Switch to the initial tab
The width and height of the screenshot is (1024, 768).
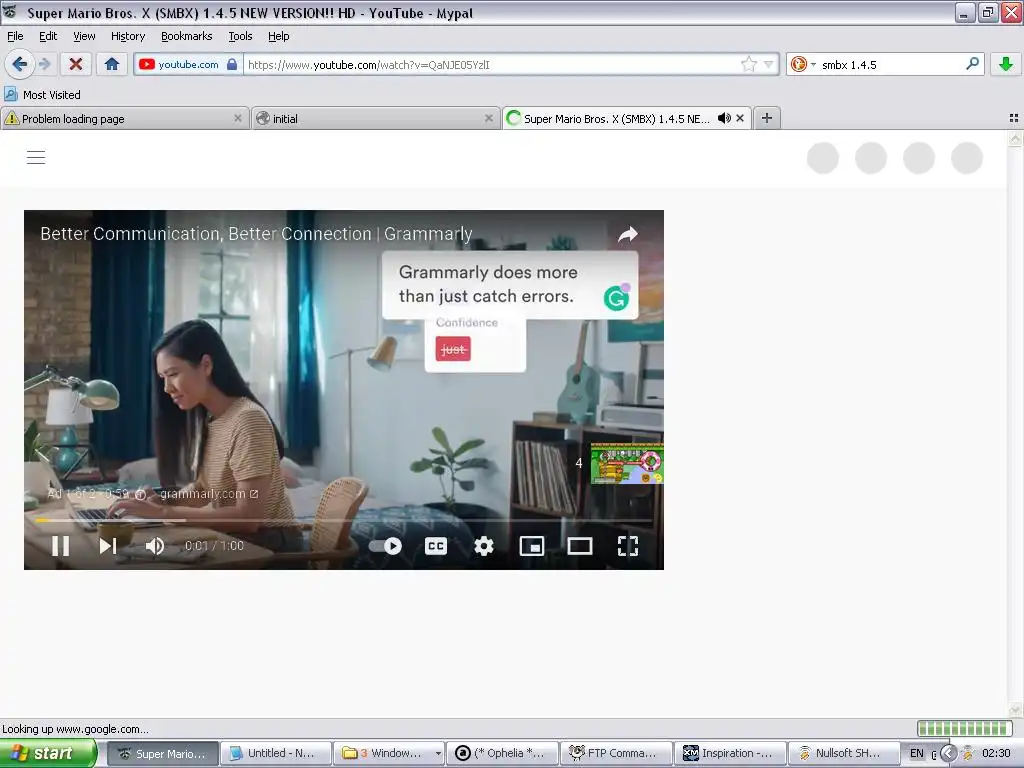click(x=374, y=118)
